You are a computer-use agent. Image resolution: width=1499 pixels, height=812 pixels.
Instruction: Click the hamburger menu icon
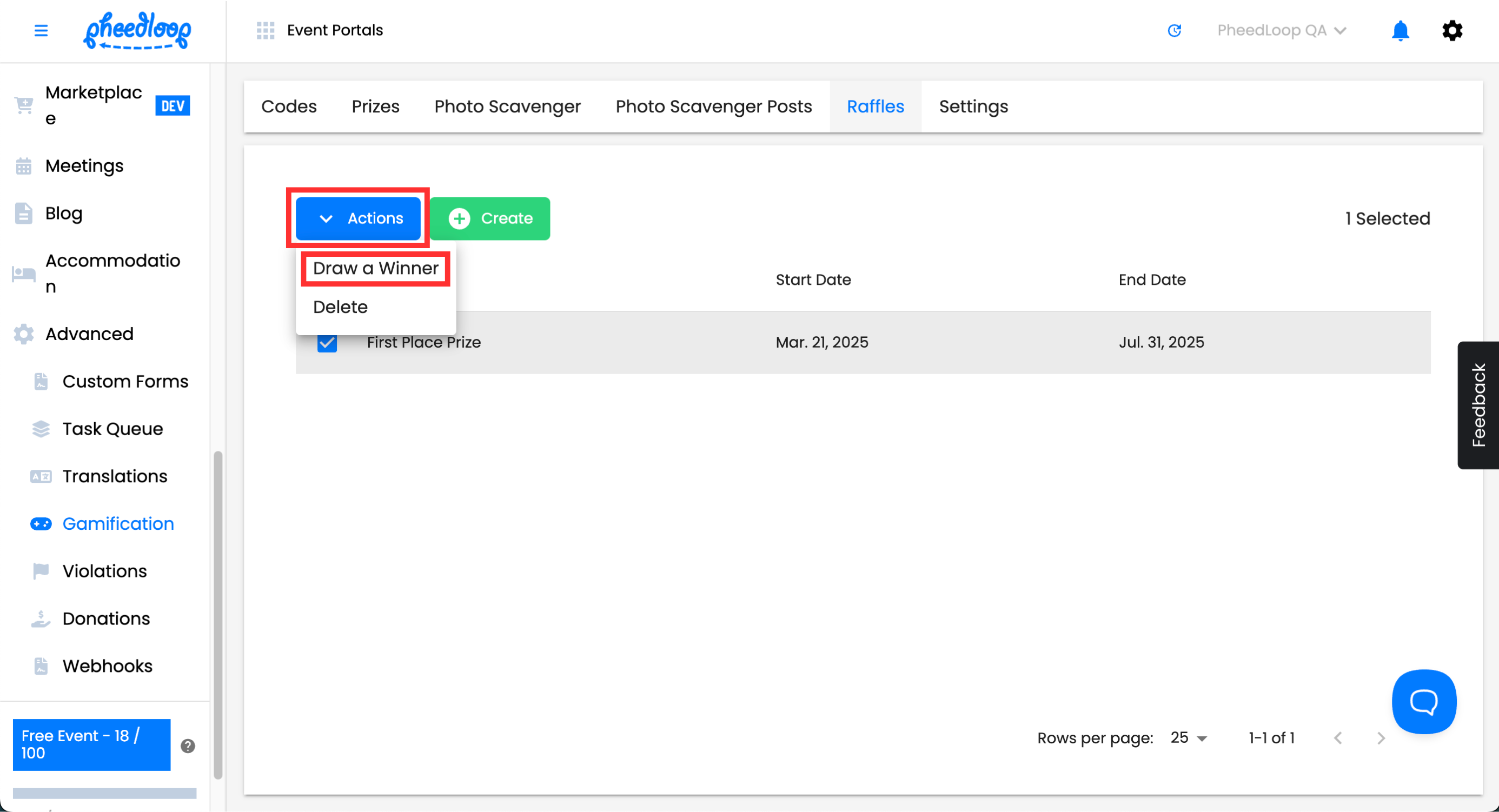point(41,30)
